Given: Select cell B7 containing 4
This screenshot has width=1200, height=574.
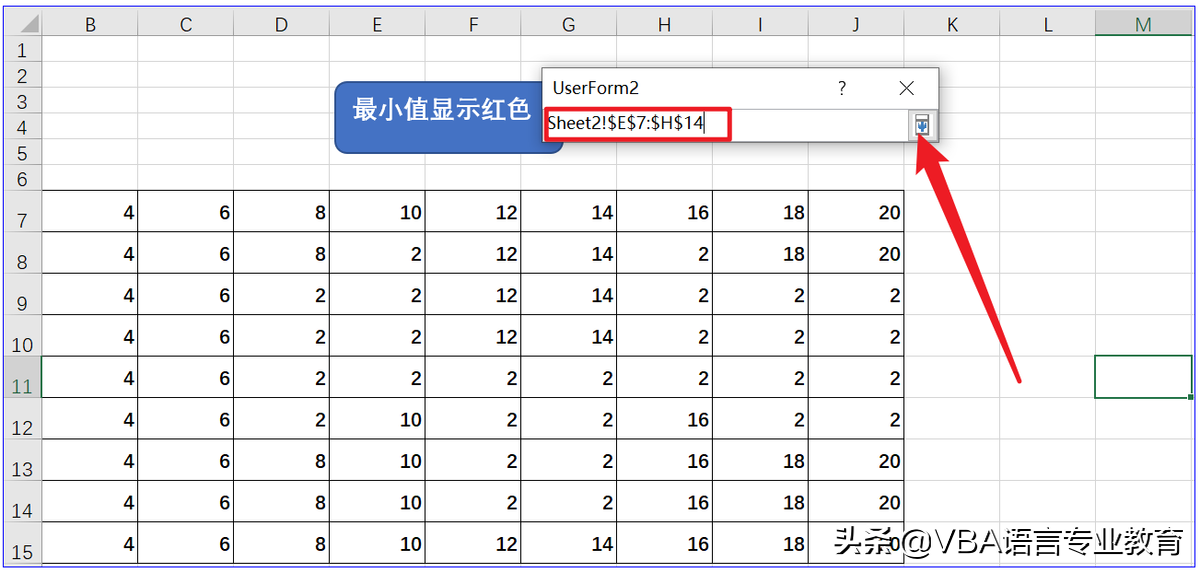Looking at the screenshot, I should (90, 211).
